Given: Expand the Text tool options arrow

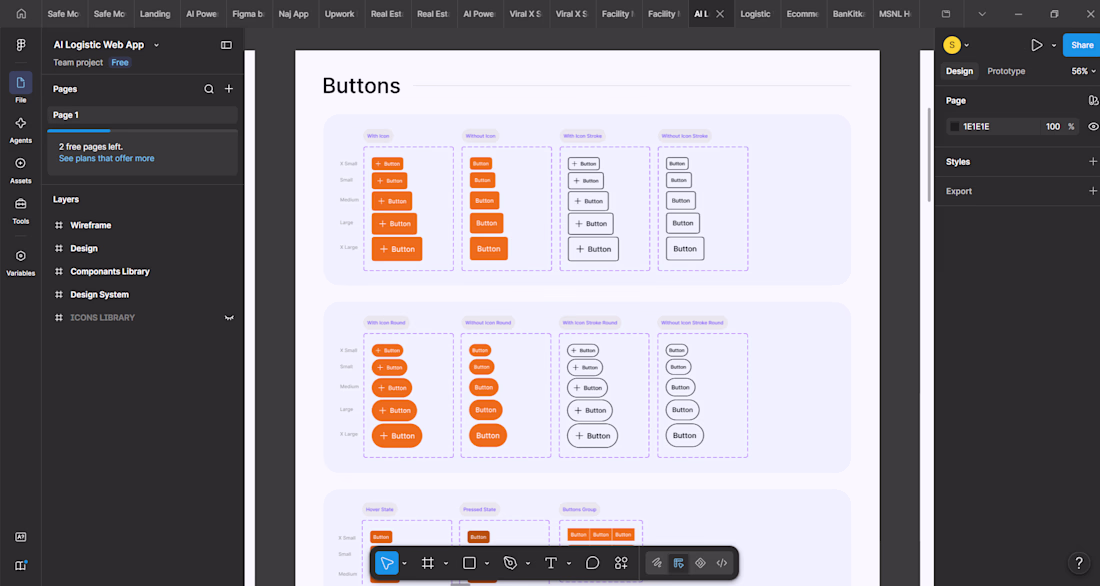Looking at the screenshot, I should click(569, 564).
